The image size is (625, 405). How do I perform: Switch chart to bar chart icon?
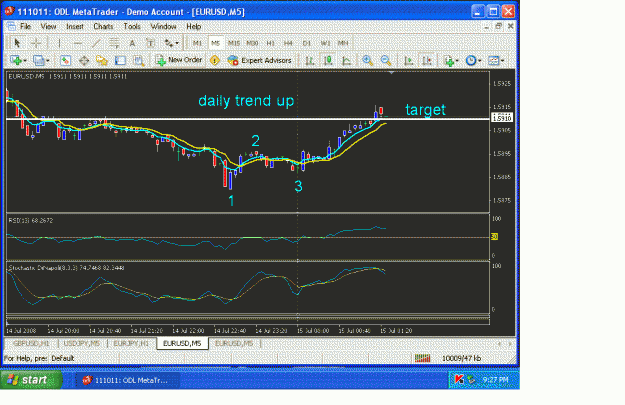[x=310, y=61]
